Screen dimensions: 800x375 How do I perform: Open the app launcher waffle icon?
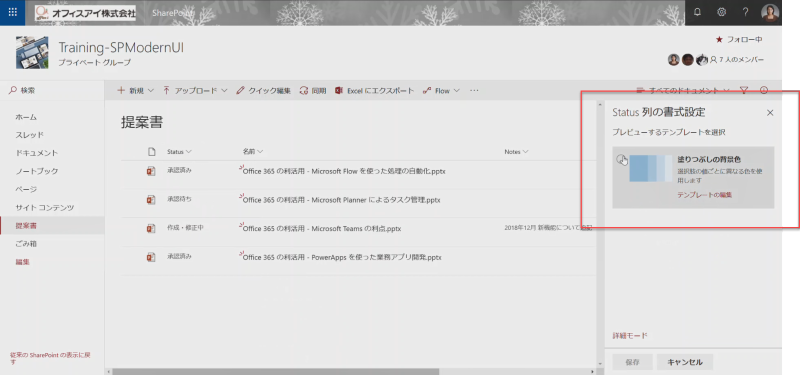pyautogui.click(x=13, y=12)
